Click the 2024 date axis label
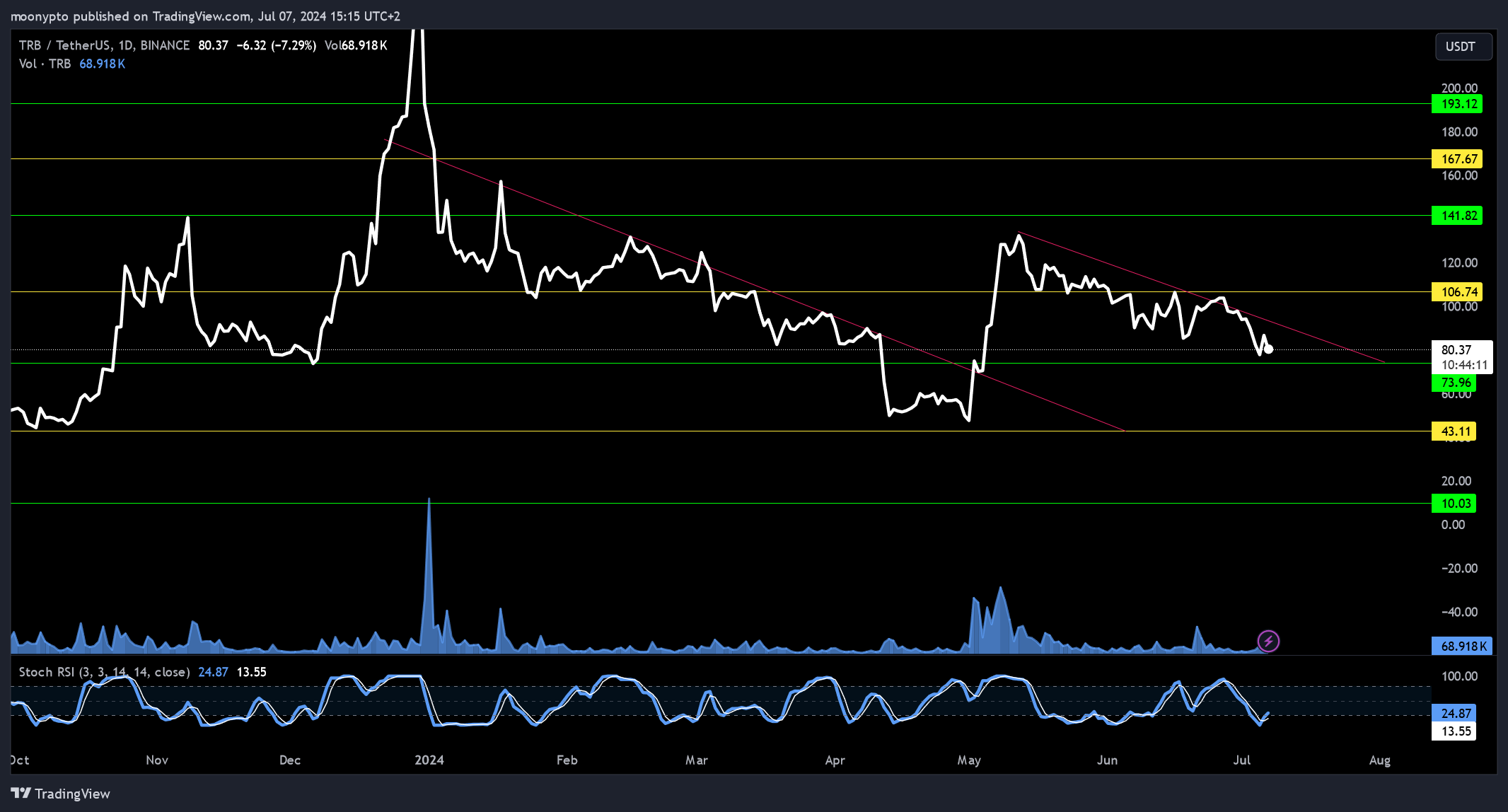The image size is (1508, 812). [429, 760]
